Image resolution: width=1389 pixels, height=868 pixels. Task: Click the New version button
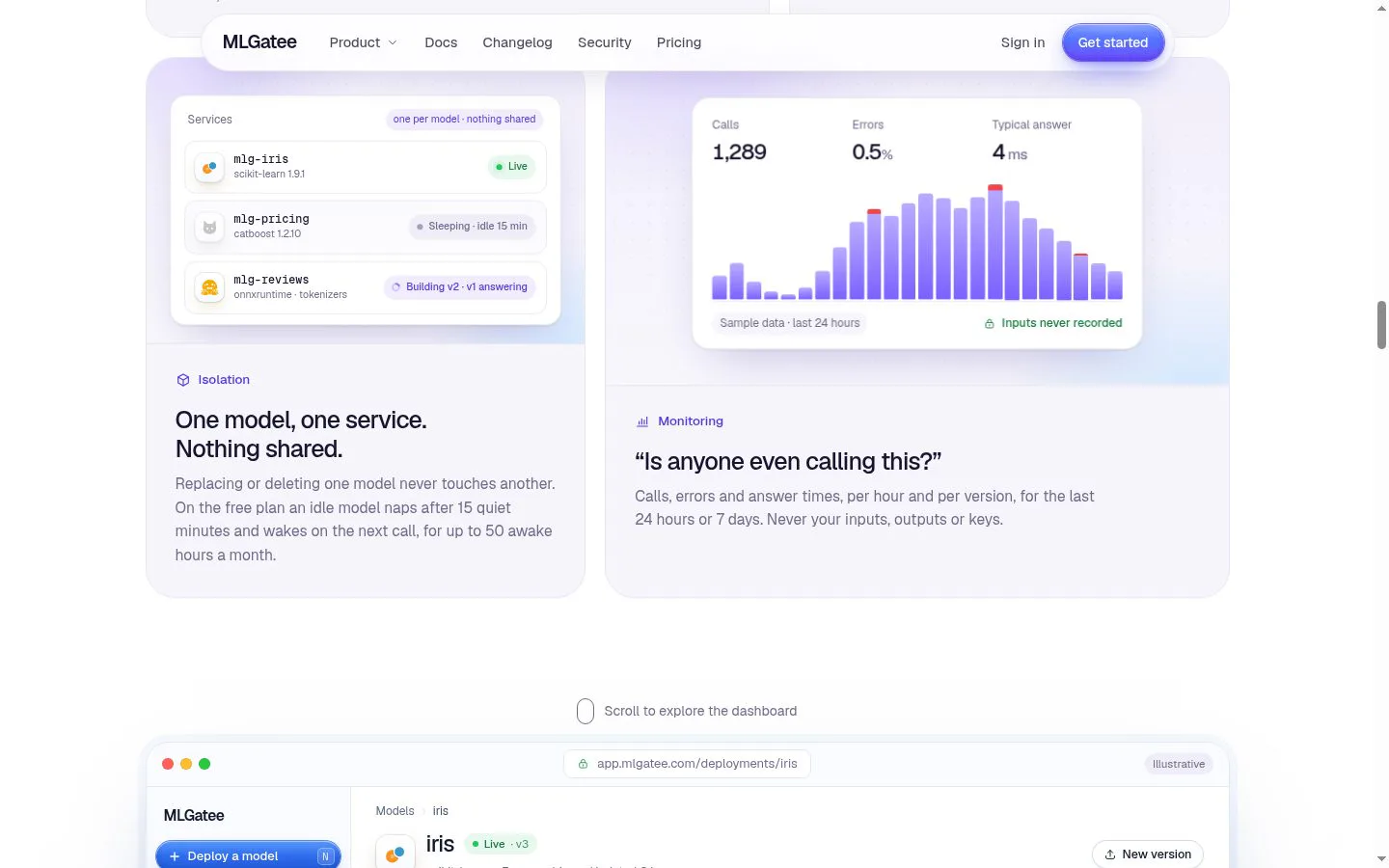(x=1148, y=854)
